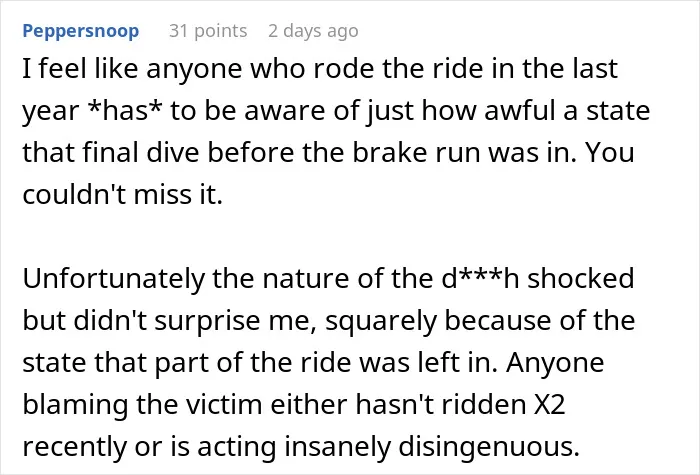Image resolution: width=700 pixels, height=475 pixels.
Task: Click the word 'recently' in the last line
Action: [x=75, y=446]
